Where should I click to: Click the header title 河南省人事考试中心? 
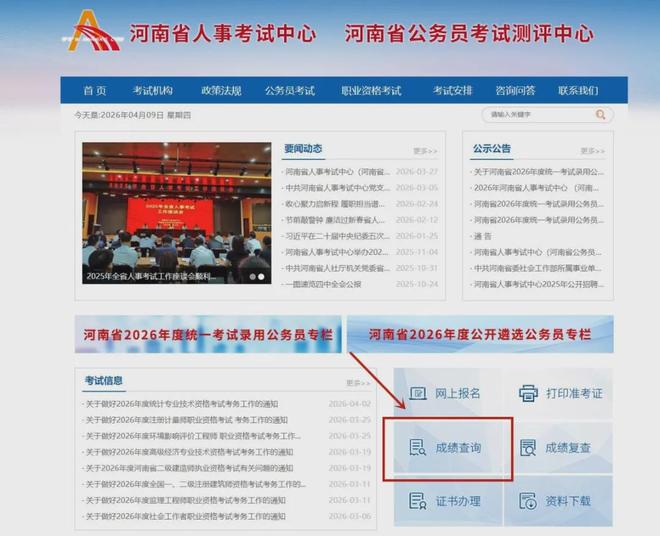click(x=223, y=33)
